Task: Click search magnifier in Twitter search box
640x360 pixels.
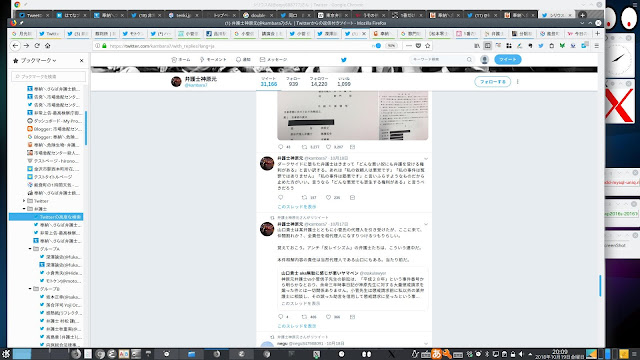Action: pos(469,60)
